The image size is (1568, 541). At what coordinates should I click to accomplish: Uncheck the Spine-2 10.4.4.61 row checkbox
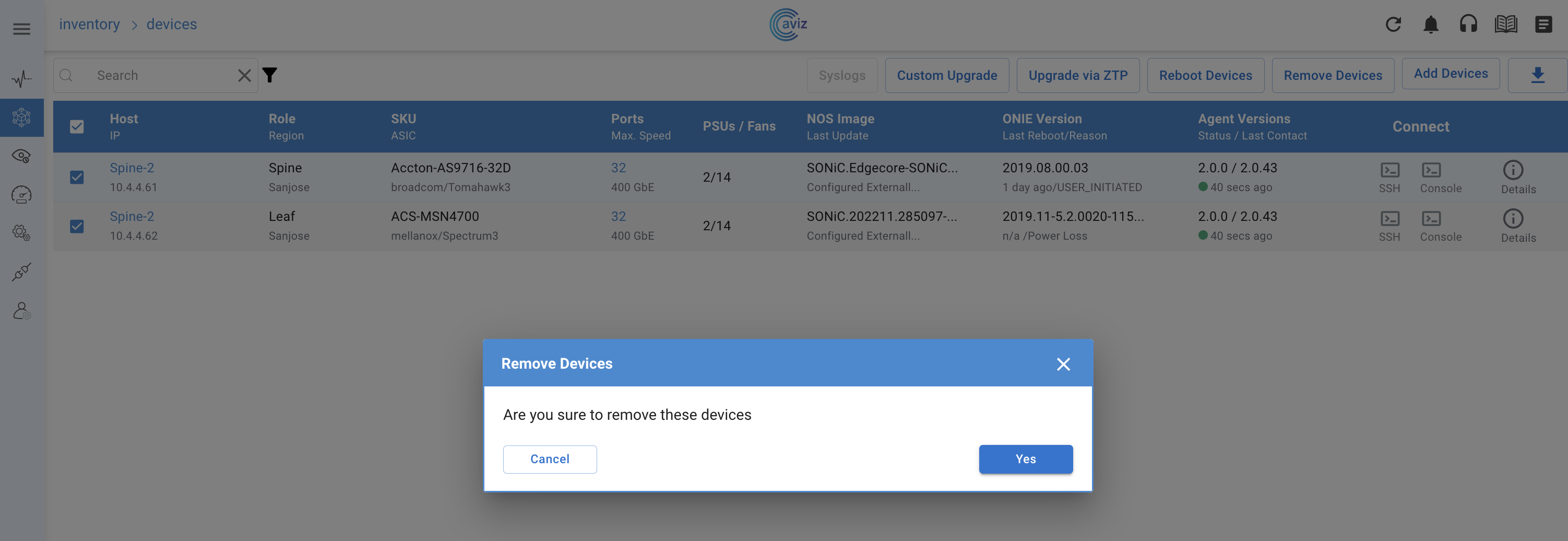click(x=77, y=178)
